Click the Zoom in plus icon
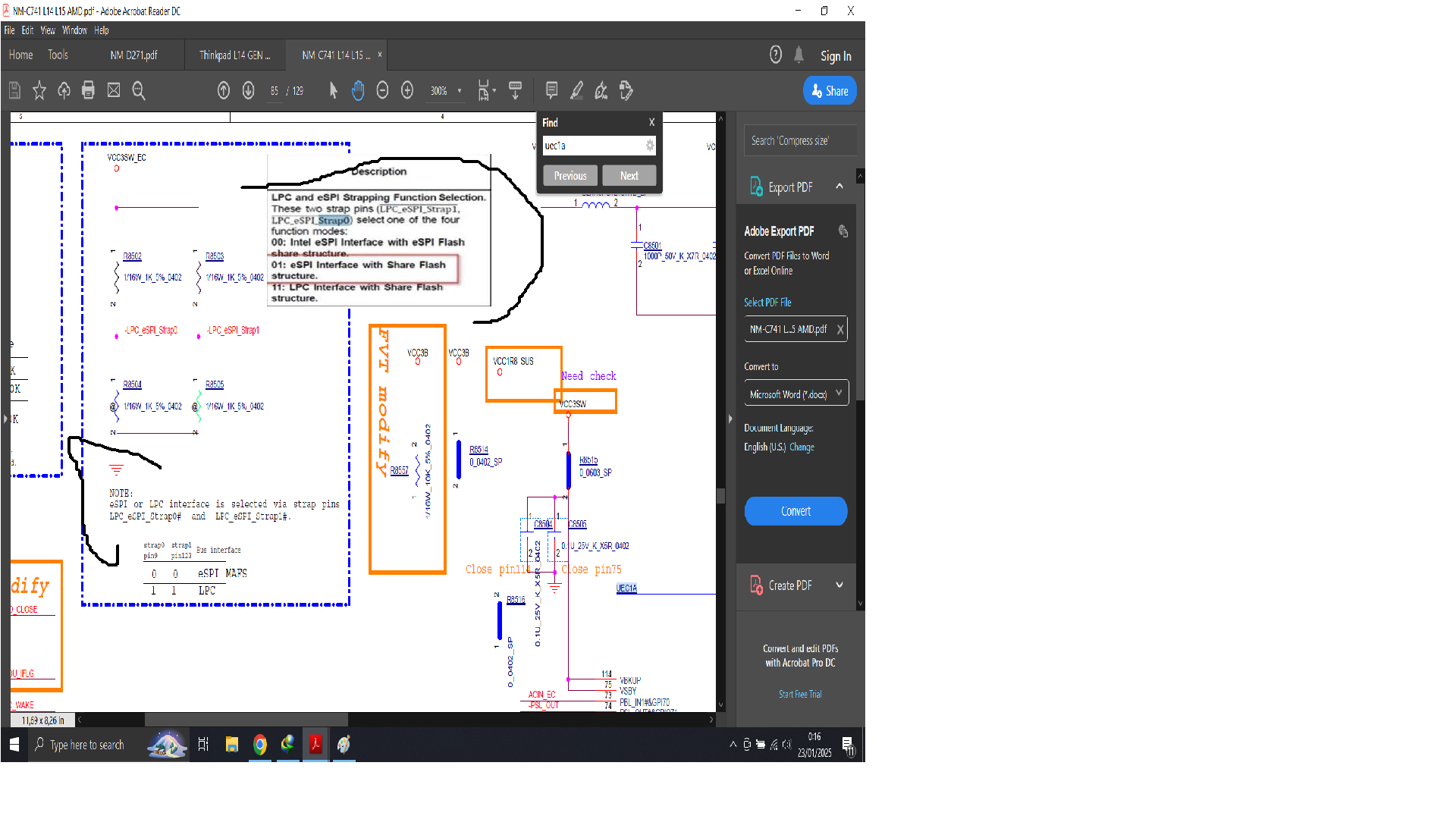Screen dimensions: 1456x819 coord(407,91)
